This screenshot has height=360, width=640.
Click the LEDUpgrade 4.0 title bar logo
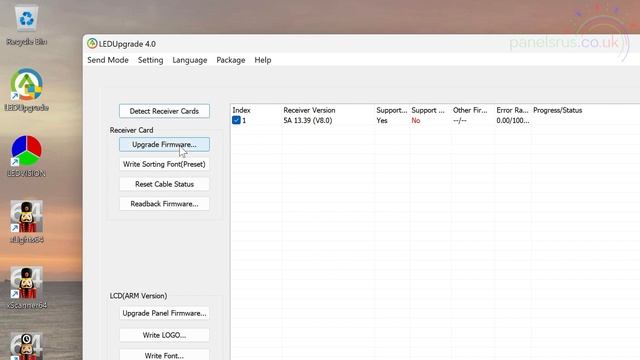click(x=92, y=44)
